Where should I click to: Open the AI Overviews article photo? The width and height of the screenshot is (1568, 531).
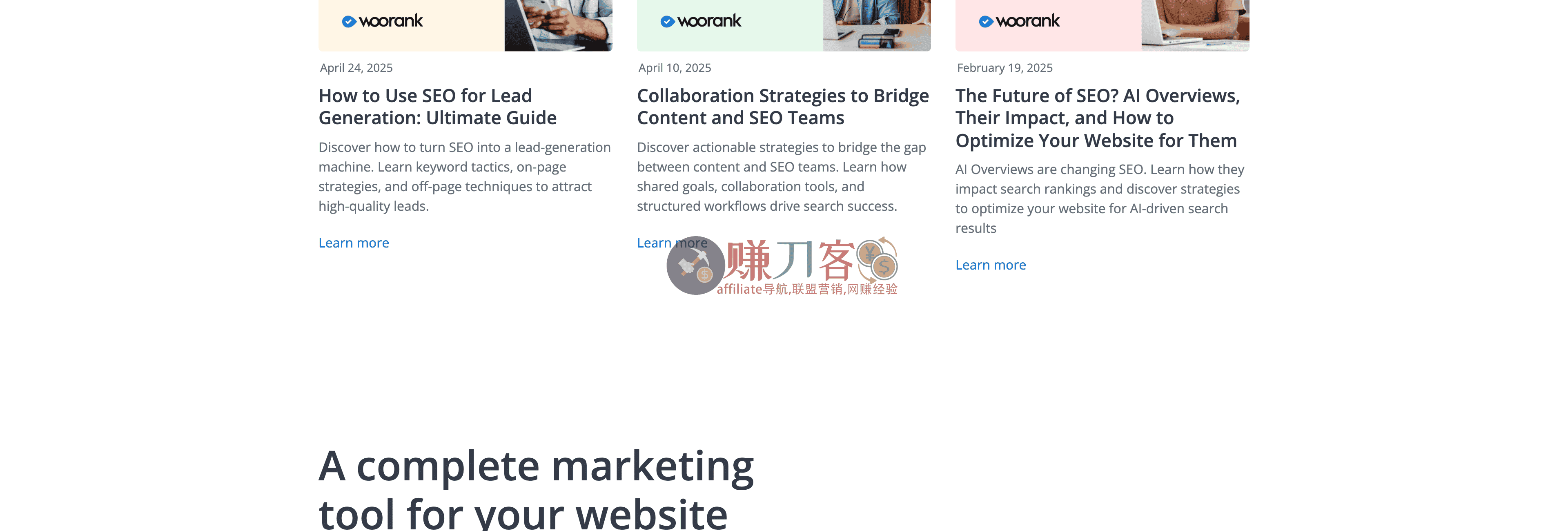coord(1195,26)
